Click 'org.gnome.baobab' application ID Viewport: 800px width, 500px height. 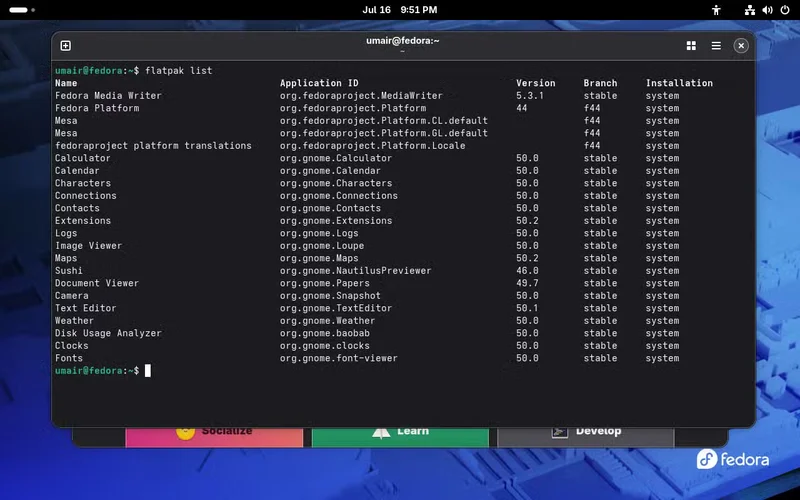324,333
